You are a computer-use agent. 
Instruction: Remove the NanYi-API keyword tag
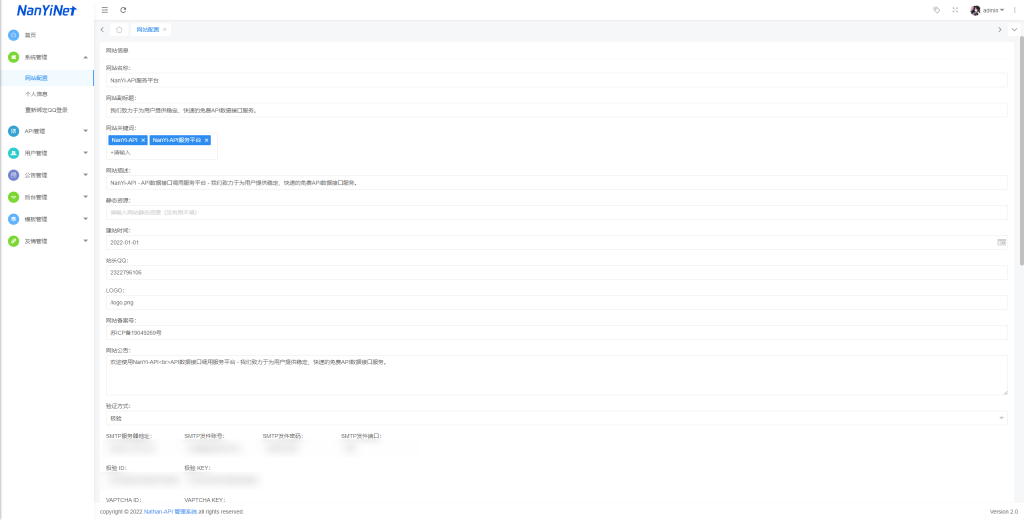(143, 140)
